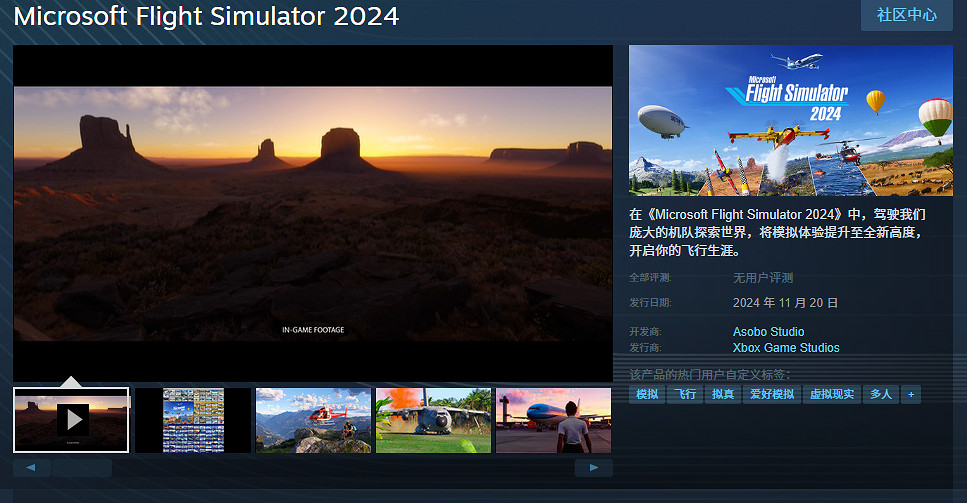Screen dimensions: 967x503
Task: Click the right arrow of thumbnail strip
Action: 594,467
